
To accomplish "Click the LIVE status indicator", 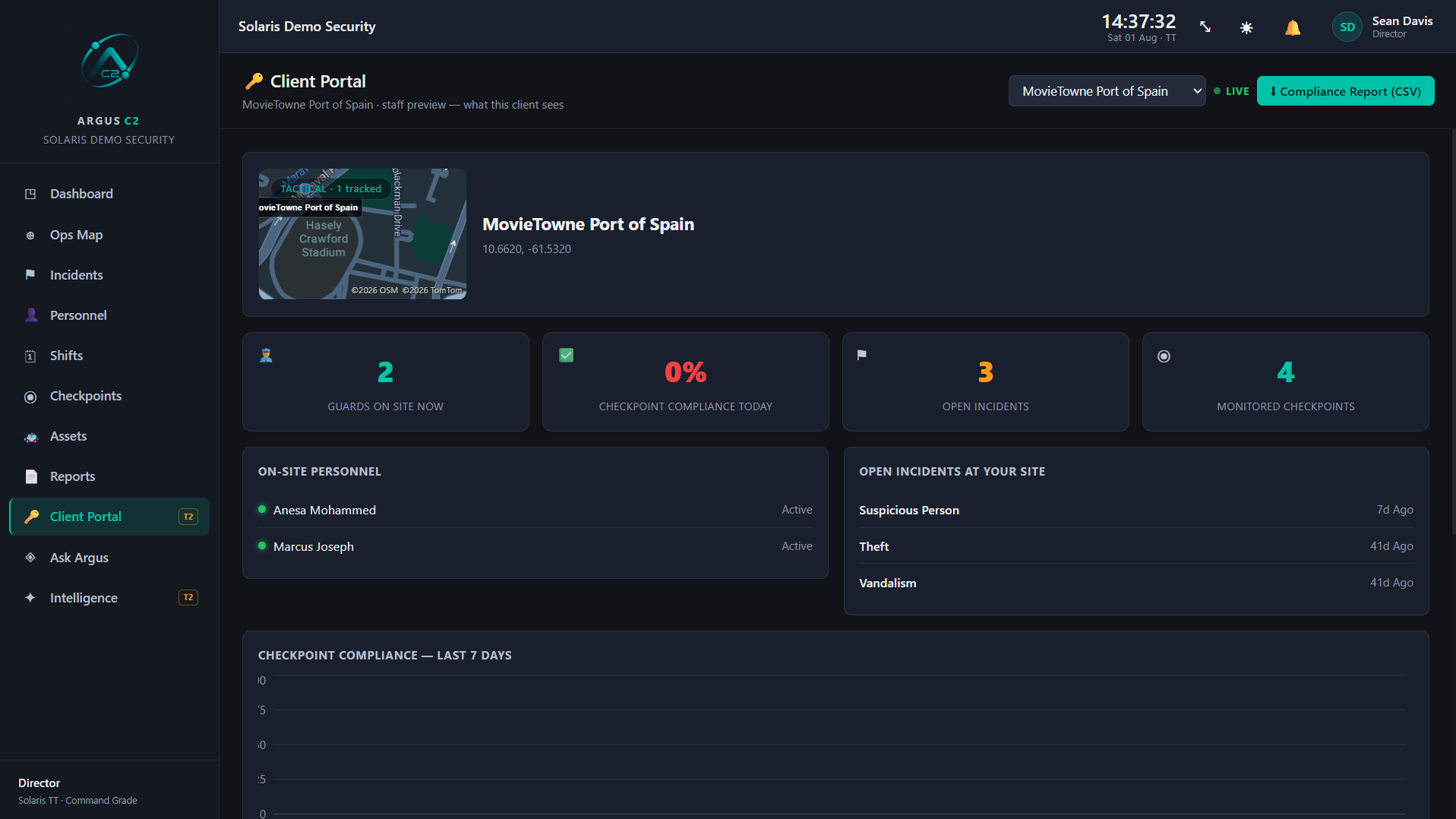I will [1231, 91].
